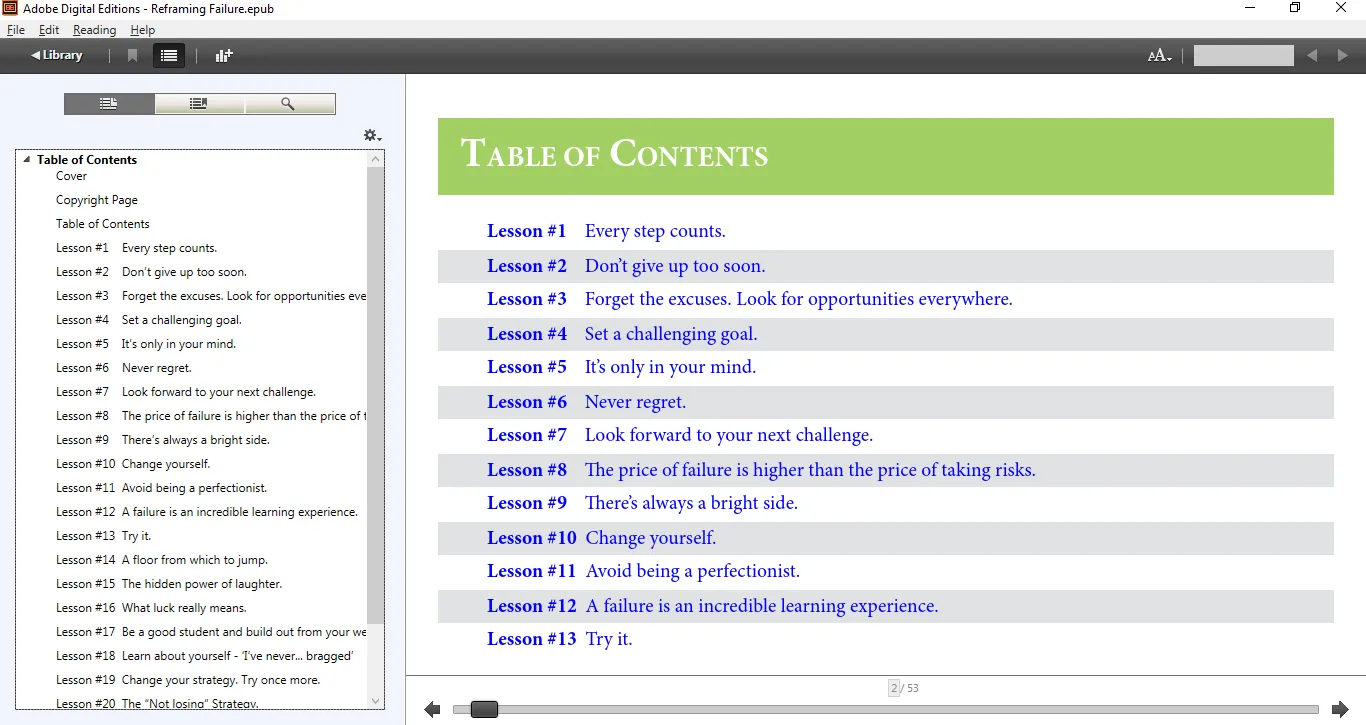Open page link Lesson #6 Never regret

tap(587, 402)
